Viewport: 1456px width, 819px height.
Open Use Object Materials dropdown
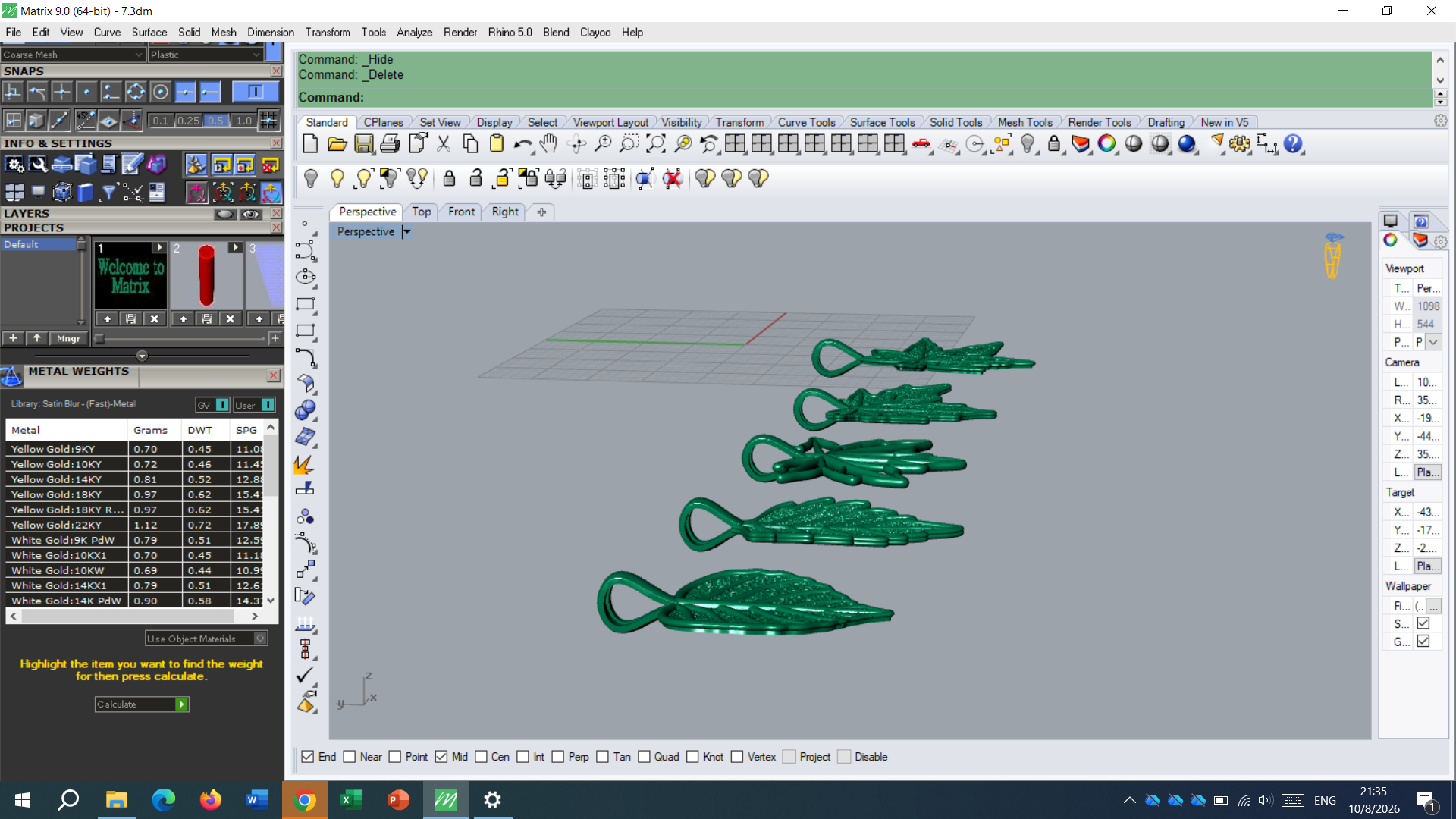[206, 639]
